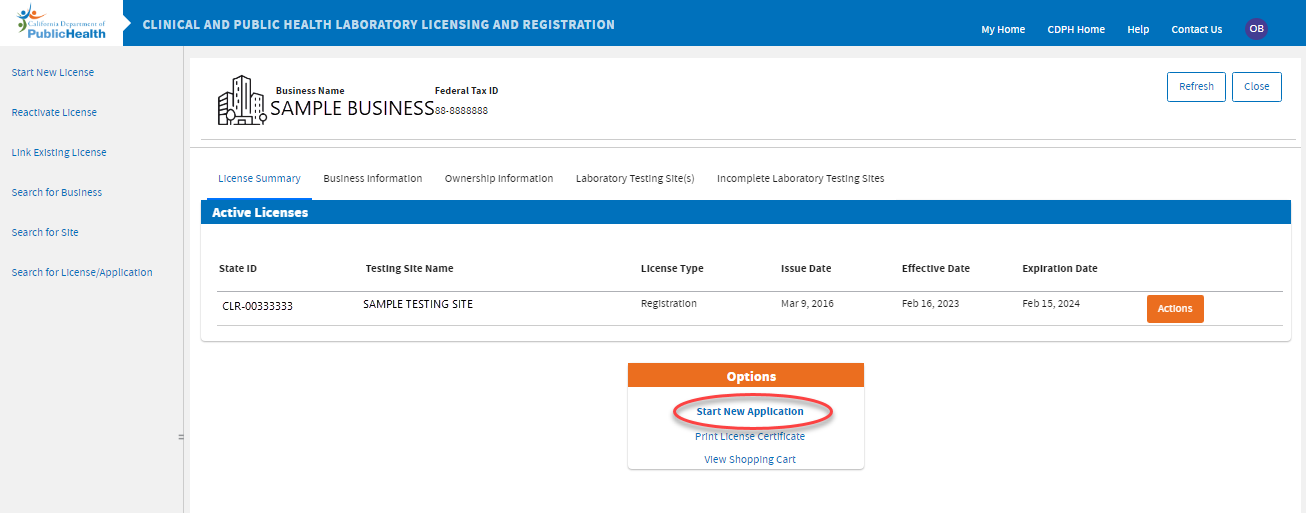Open Actions for CLR-00333333 license
Screen dimensions: 1306x513
pos(1175,309)
